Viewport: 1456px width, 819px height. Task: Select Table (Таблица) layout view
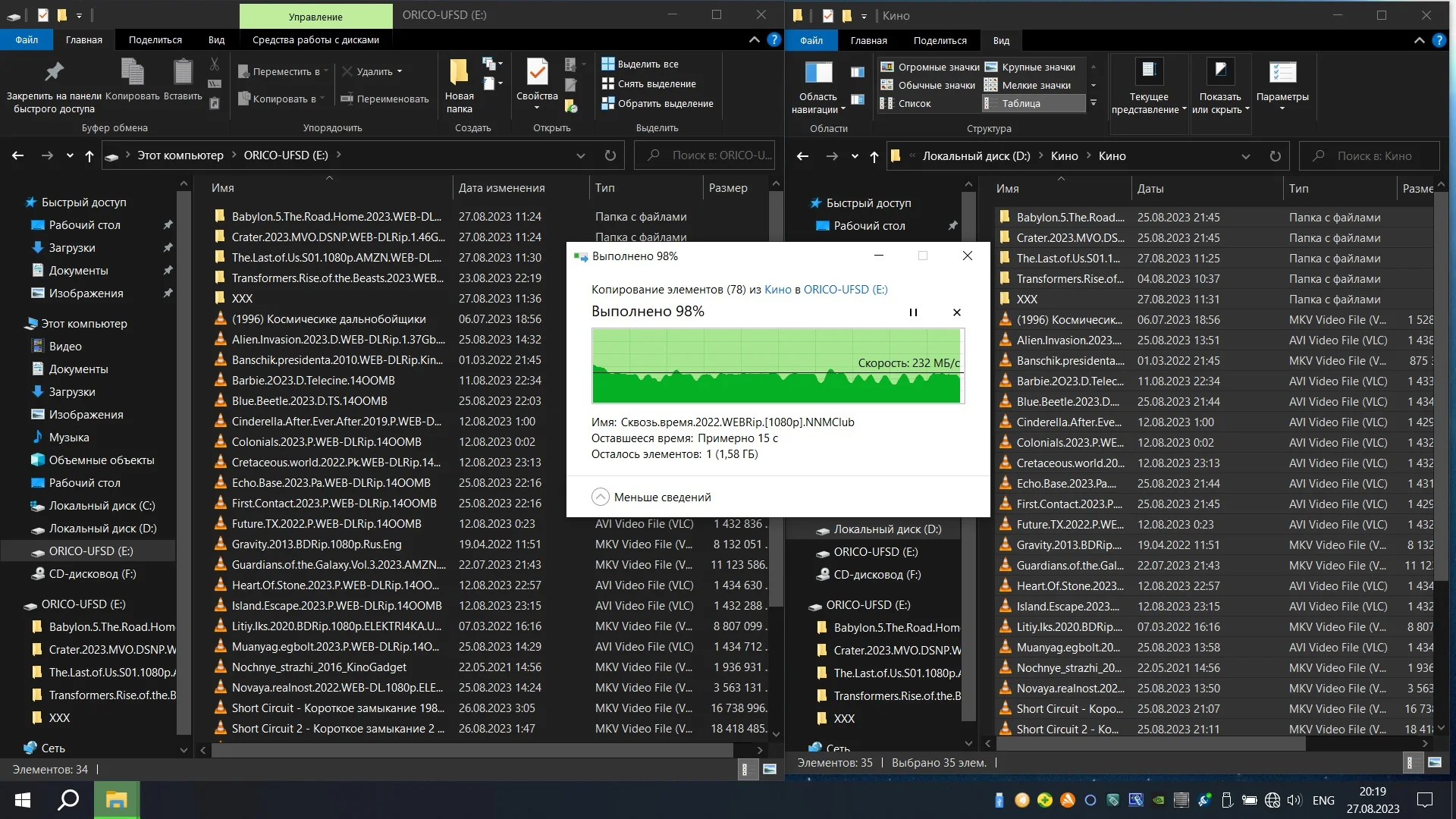(1021, 104)
